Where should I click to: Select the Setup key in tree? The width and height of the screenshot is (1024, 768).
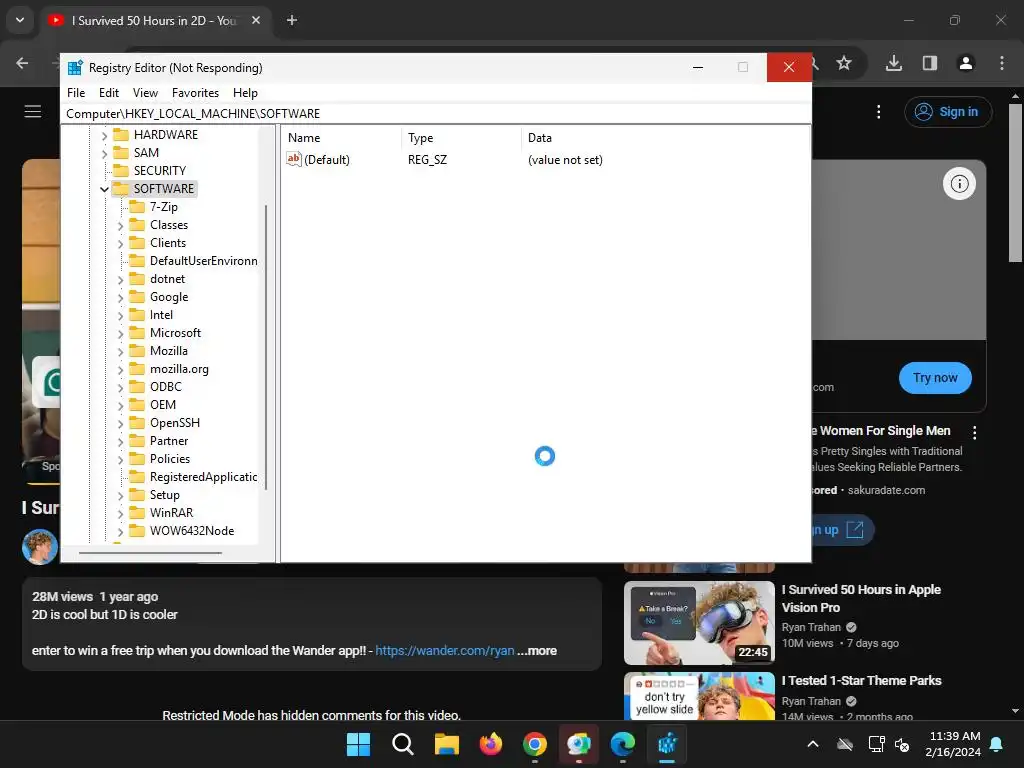(x=165, y=494)
